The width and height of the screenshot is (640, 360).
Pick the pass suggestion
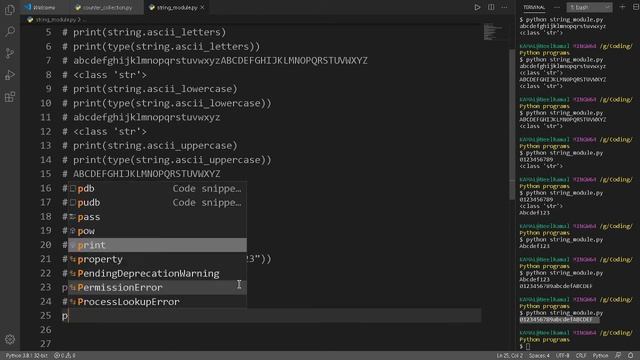tap(157, 217)
